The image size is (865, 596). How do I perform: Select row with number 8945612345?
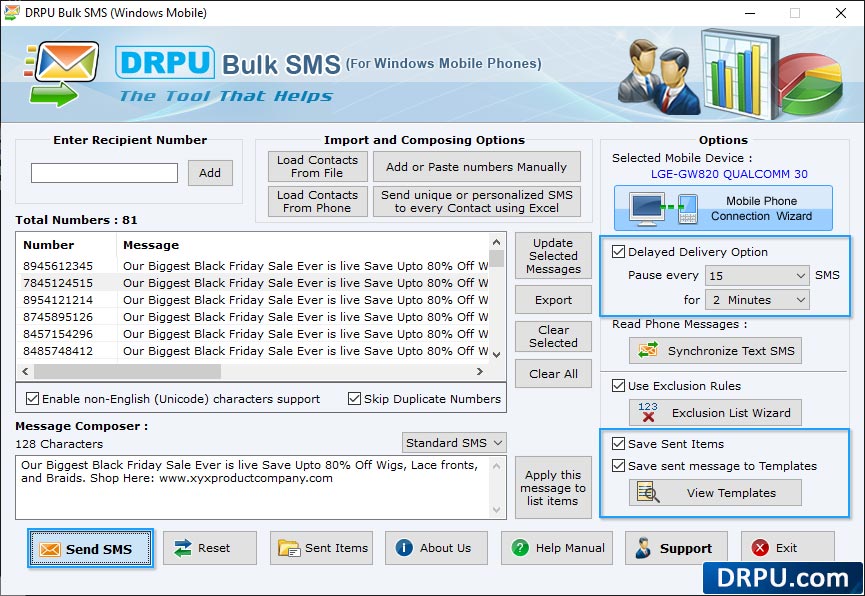click(255, 265)
